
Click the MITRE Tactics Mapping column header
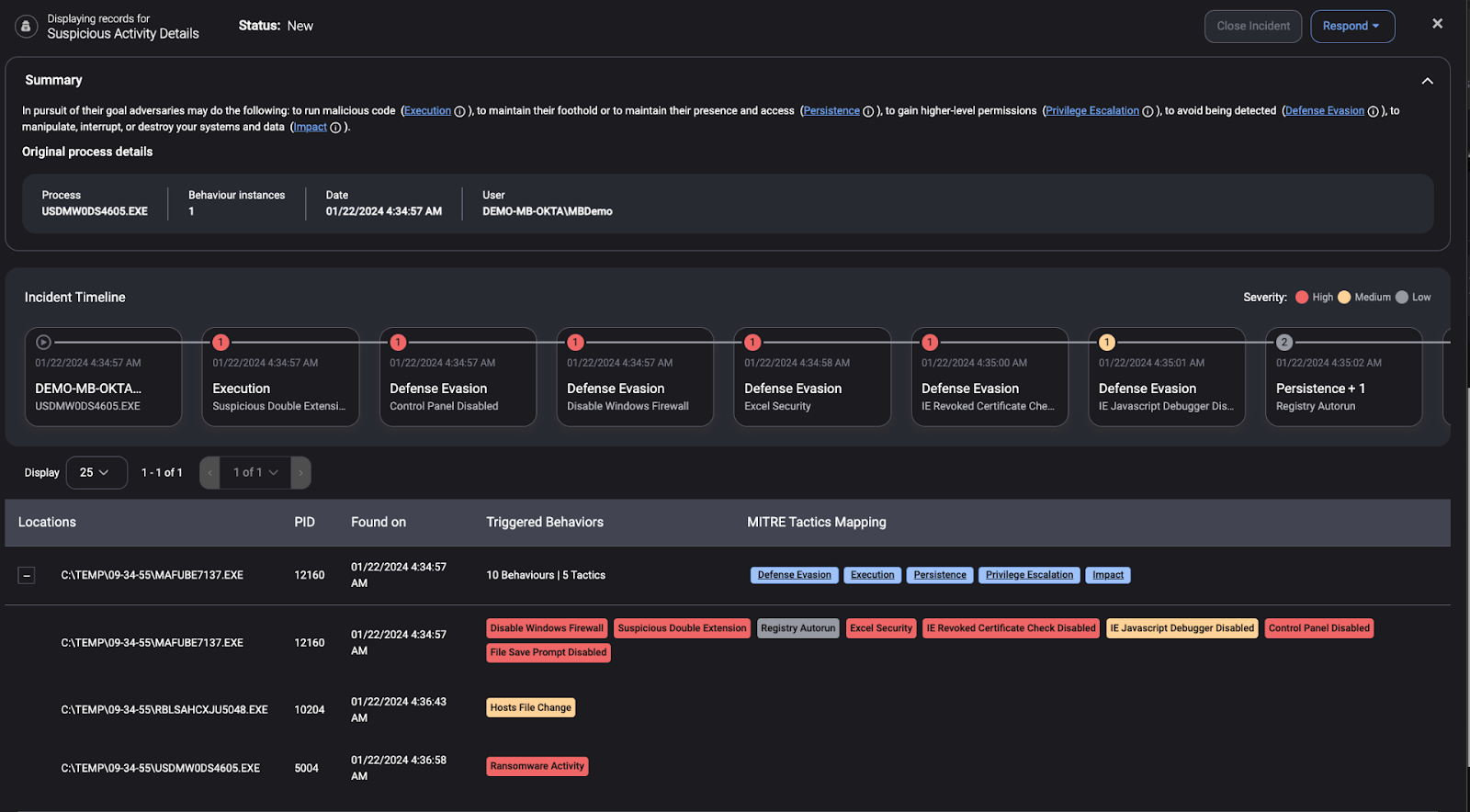coord(817,523)
